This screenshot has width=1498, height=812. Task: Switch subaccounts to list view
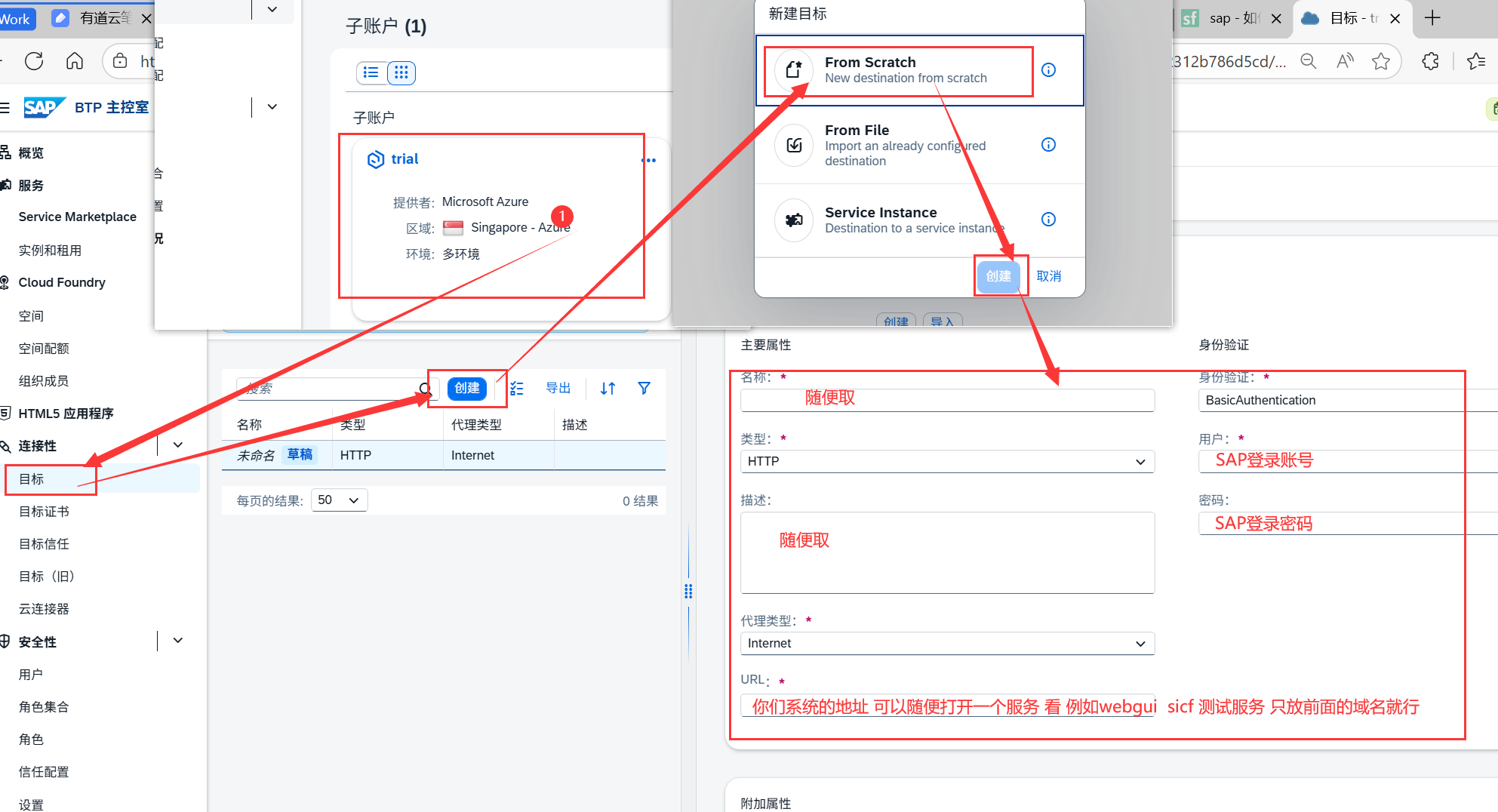[x=371, y=72]
